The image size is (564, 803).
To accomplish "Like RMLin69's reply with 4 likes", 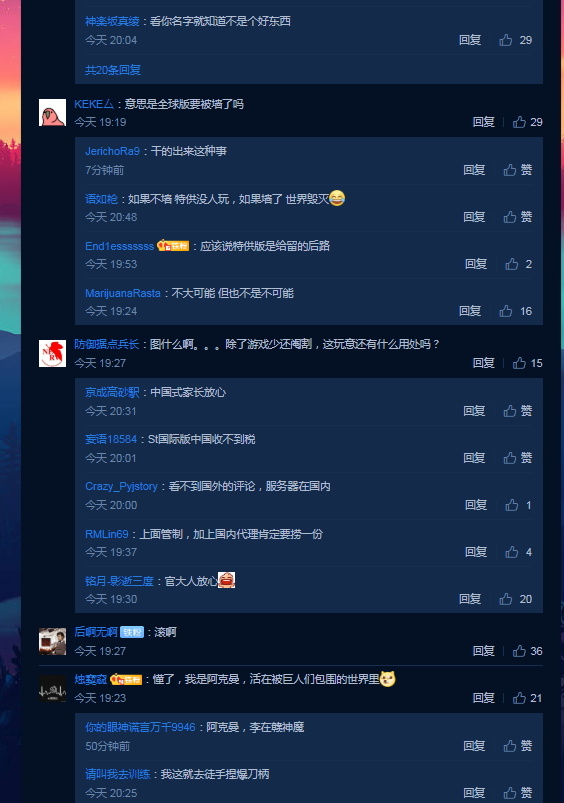I will (518, 552).
